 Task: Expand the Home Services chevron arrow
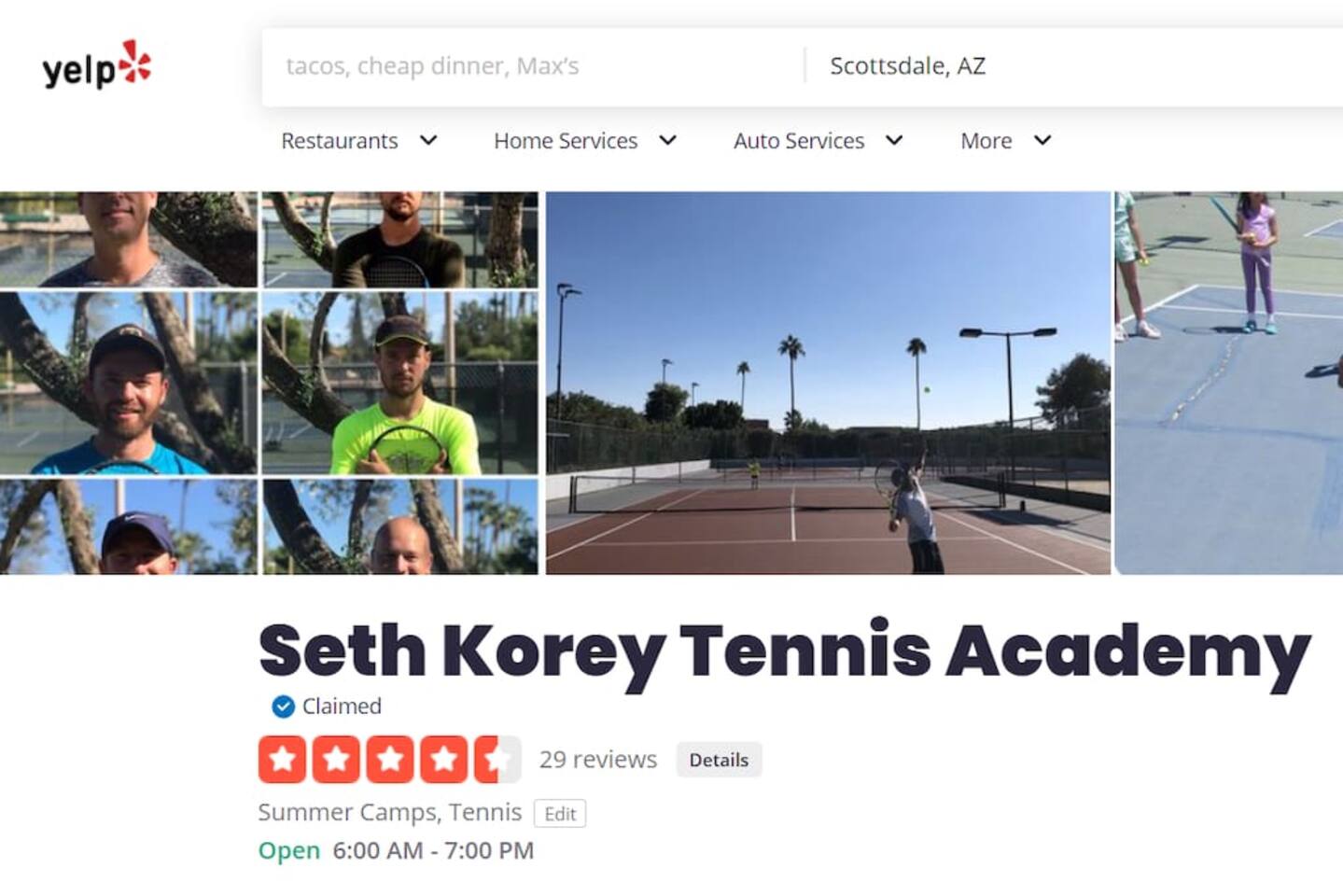(667, 141)
